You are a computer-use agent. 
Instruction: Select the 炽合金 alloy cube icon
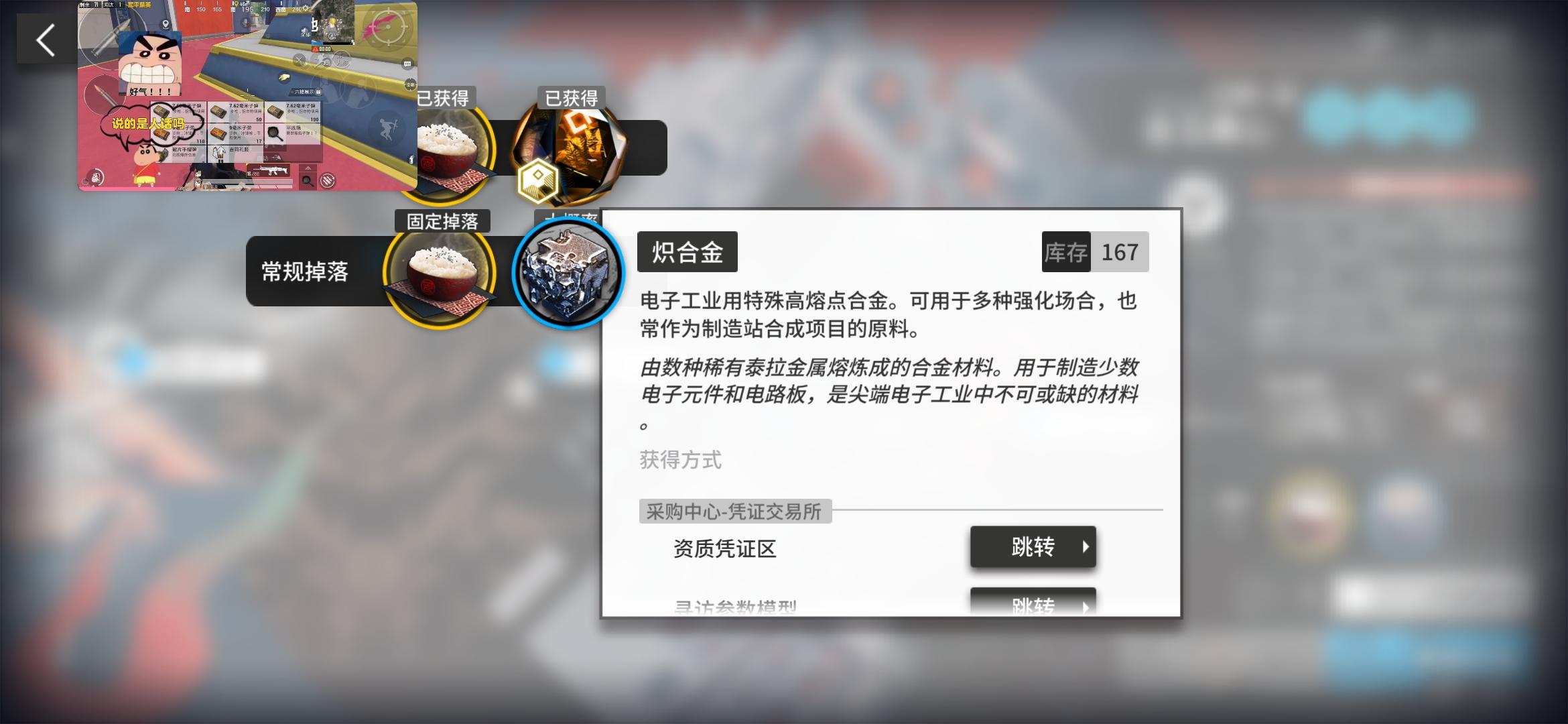point(568,273)
